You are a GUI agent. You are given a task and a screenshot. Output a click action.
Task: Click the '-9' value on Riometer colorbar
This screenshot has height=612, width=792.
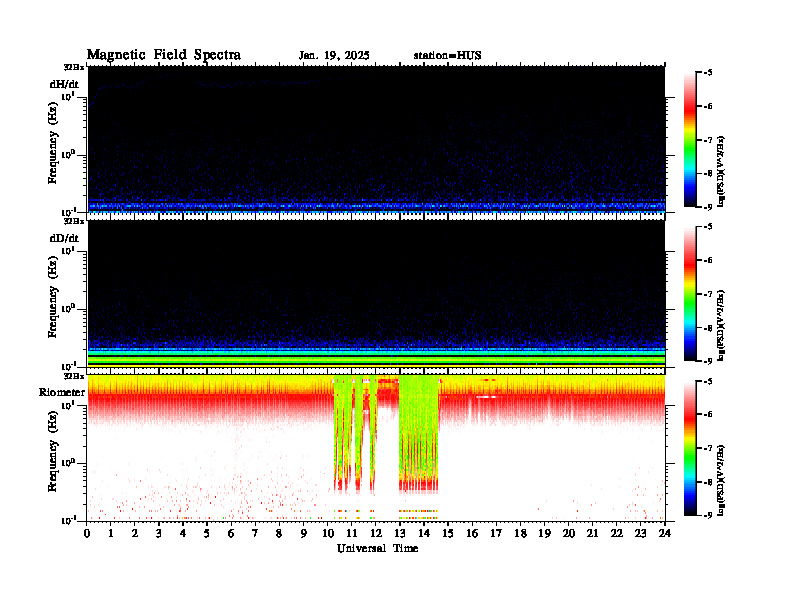(x=708, y=515)
